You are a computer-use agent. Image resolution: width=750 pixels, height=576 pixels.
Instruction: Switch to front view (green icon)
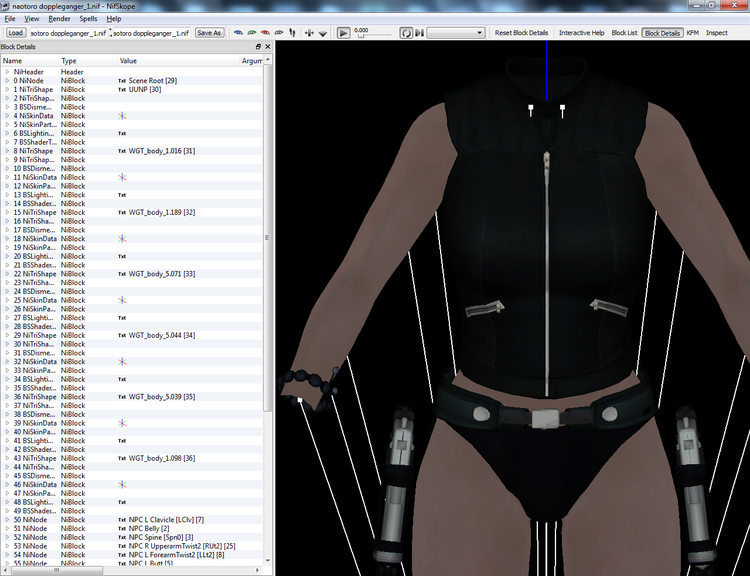coord(252,33)
